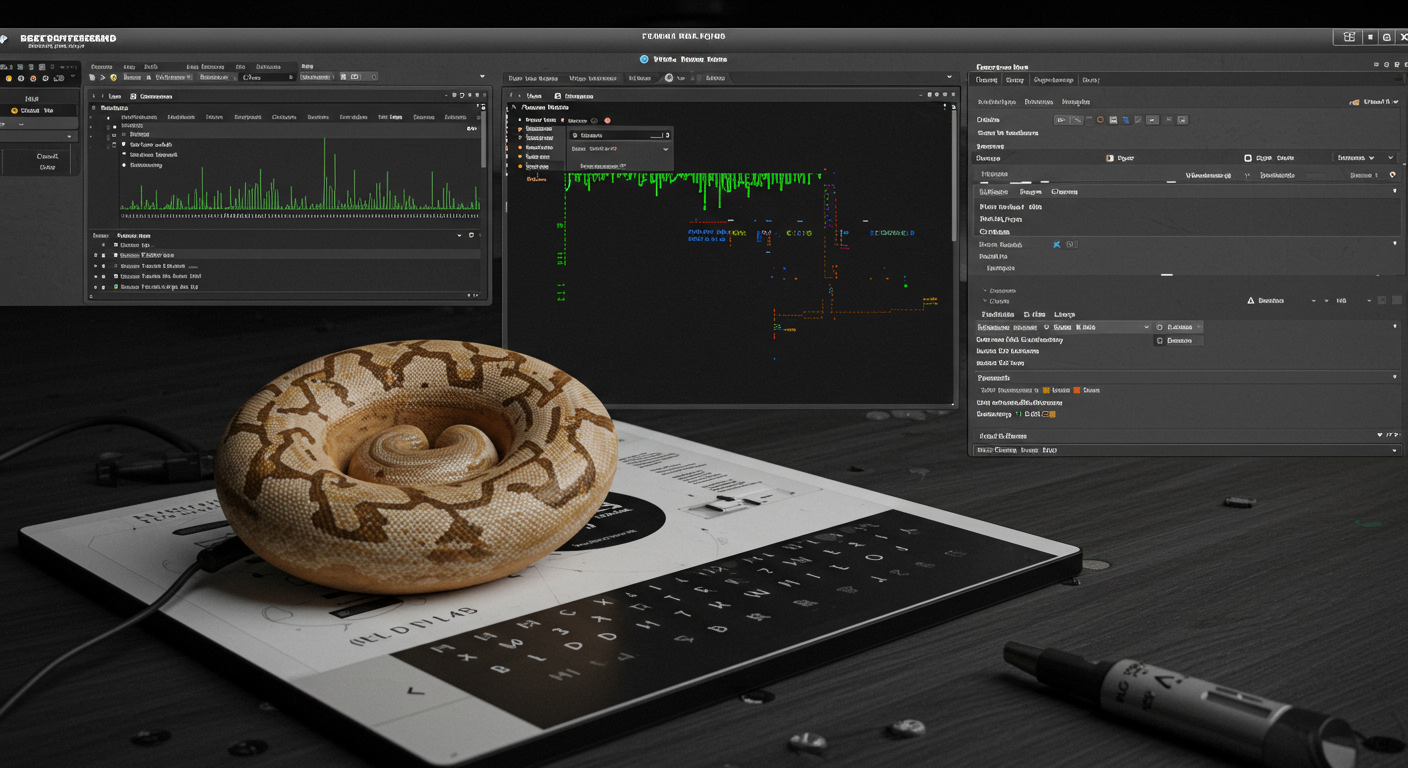Click the yellow smiley icon in the left toolbar
This screenshot has height=768, width=1408.
click(113, 77)
